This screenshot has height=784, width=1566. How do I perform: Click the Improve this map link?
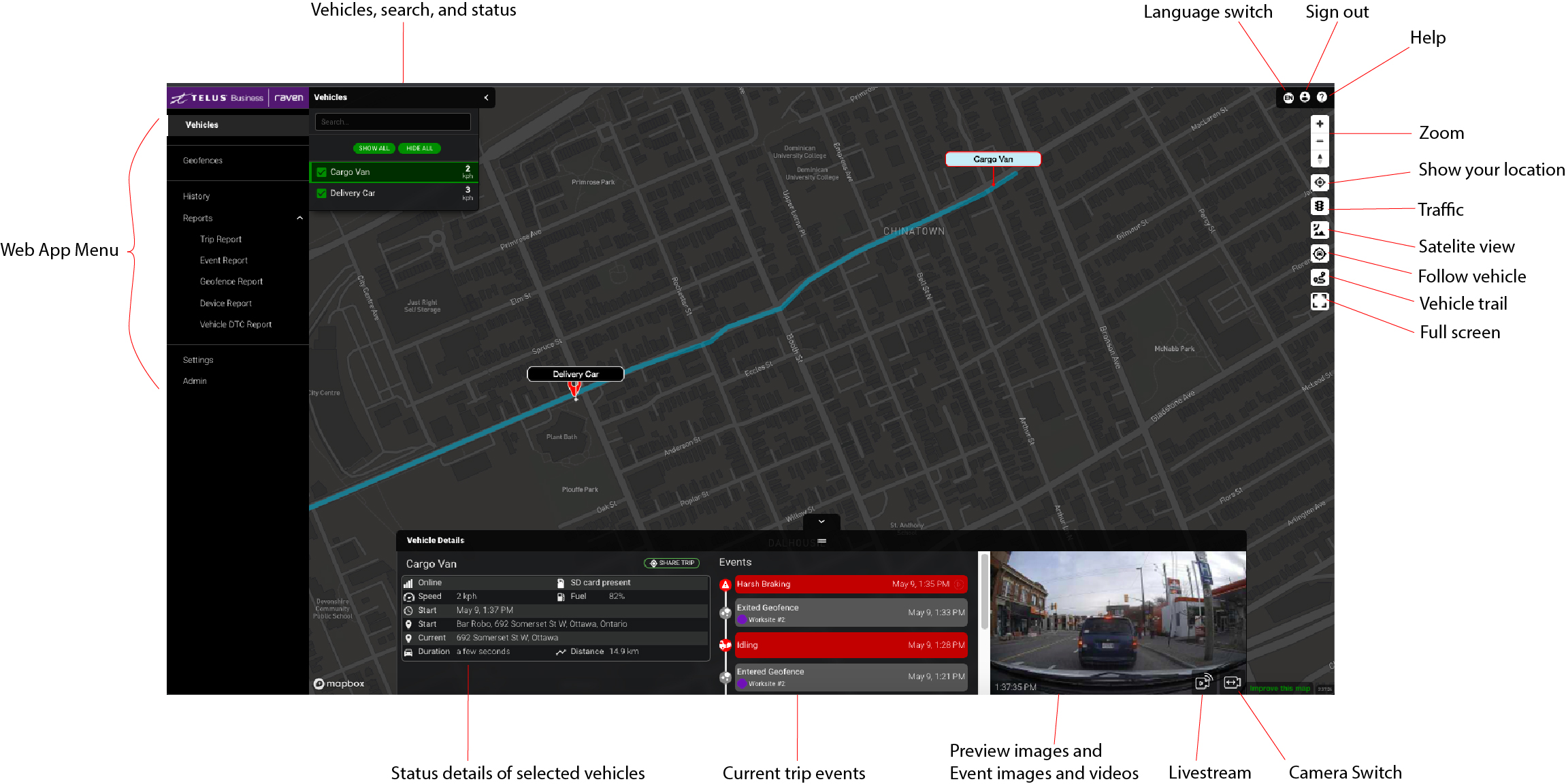point(1279,689)
